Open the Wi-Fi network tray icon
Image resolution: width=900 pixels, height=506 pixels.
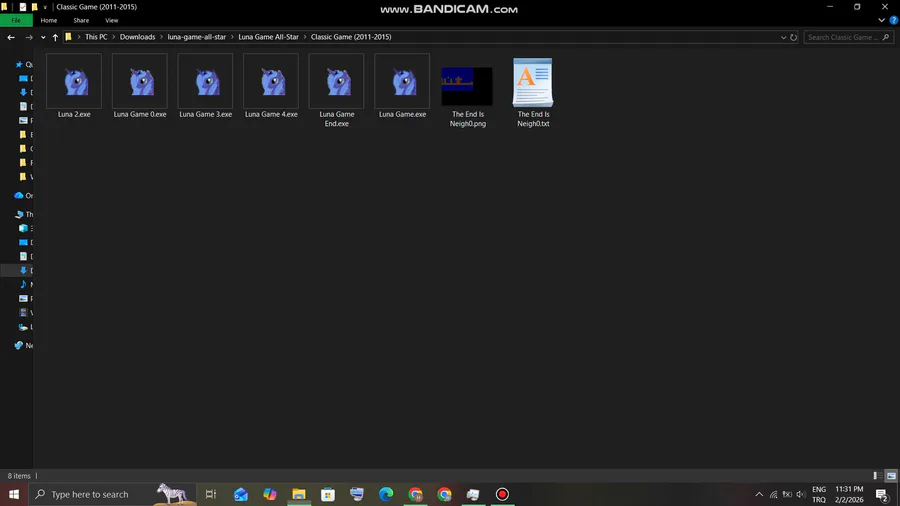point(773,494)
